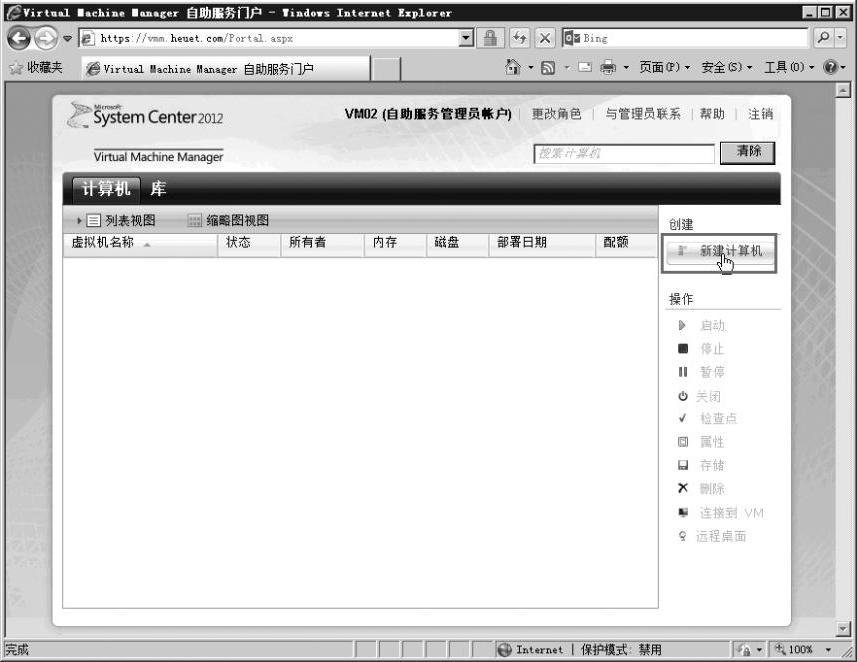
Task: Expand the Print dropdown arrow
Action: [626, 67]
